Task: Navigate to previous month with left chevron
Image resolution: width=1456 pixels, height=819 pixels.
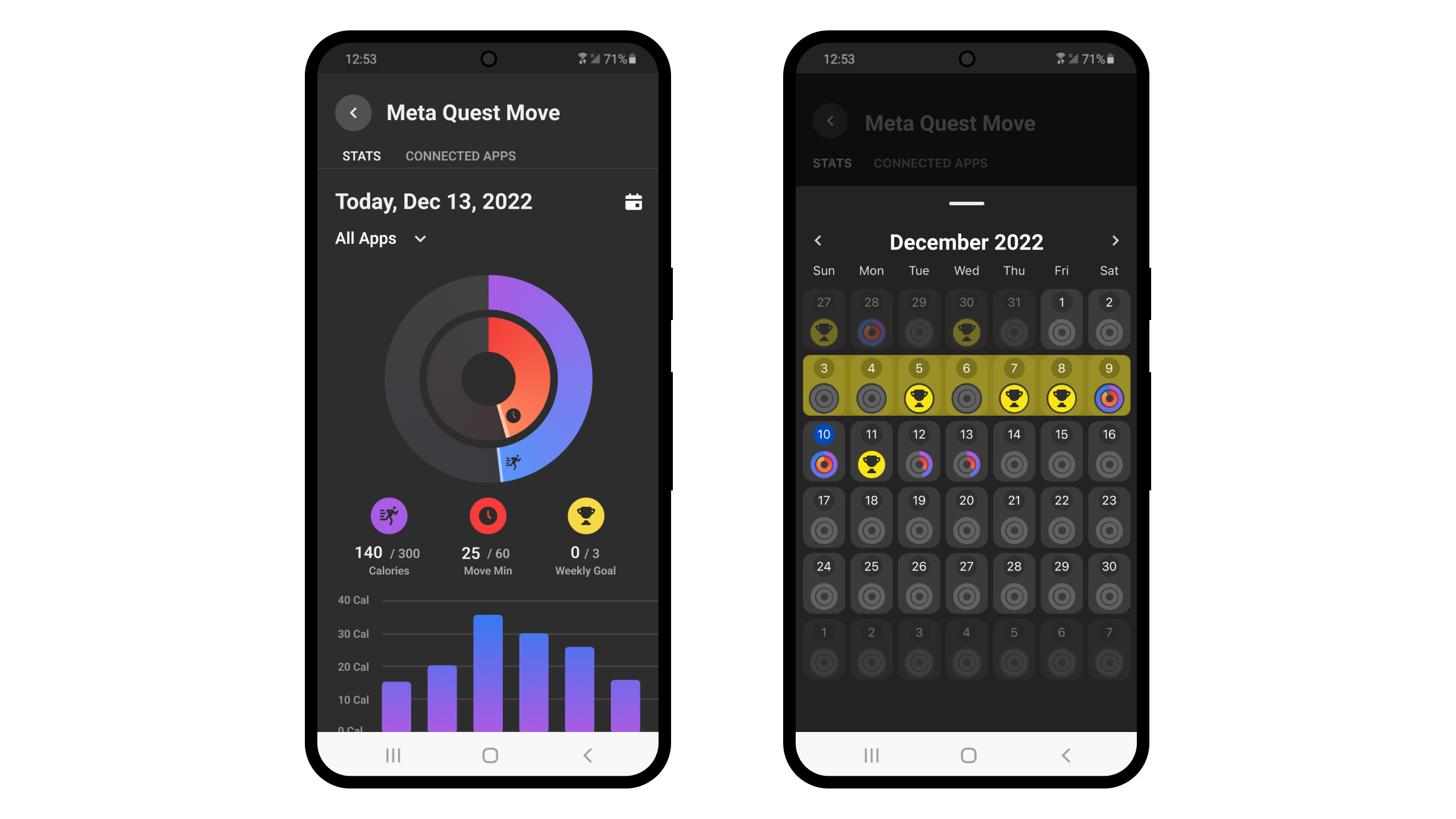Action: point(818,241)
